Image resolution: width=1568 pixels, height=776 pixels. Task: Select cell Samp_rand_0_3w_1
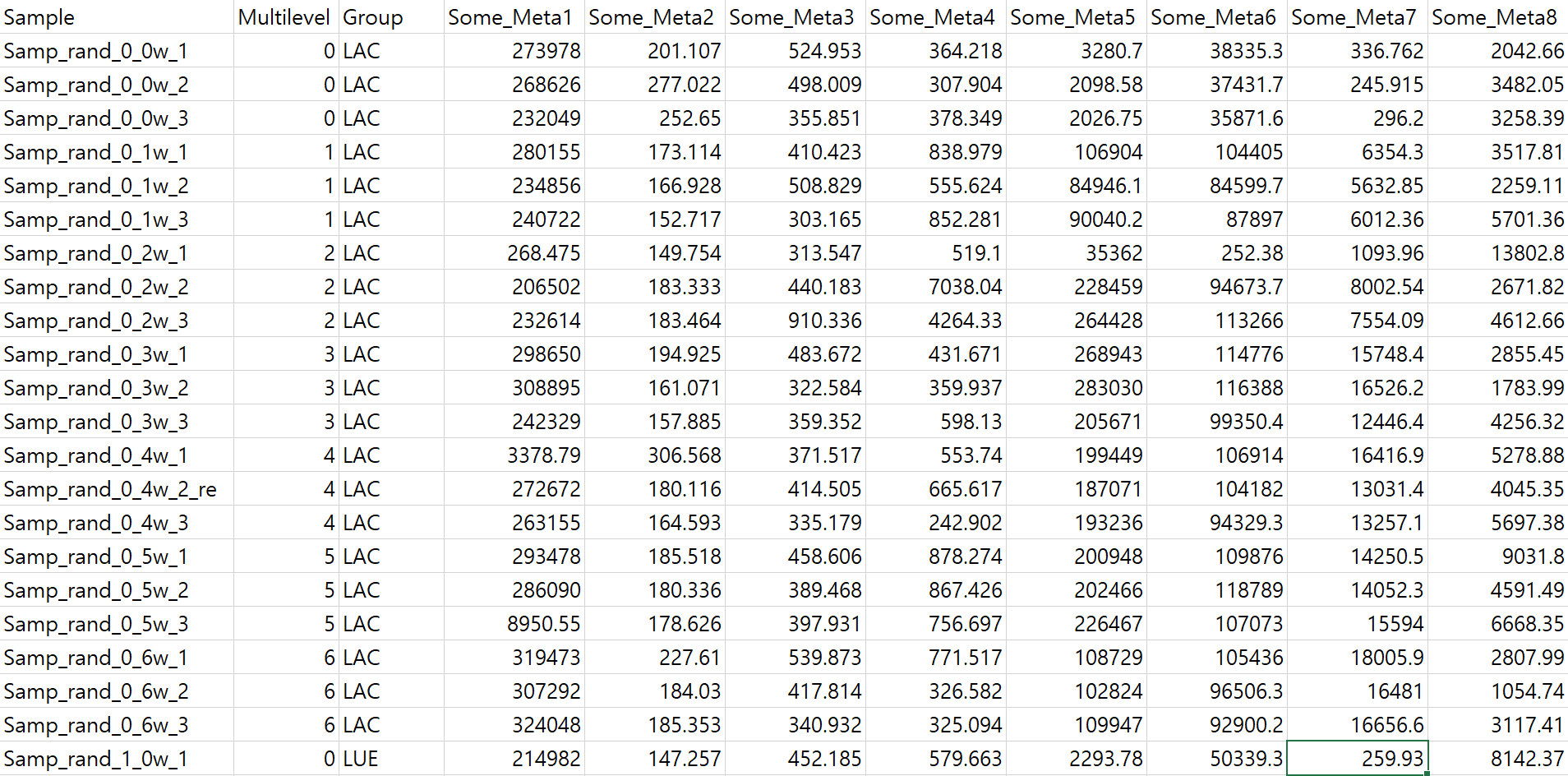(117, 354)
